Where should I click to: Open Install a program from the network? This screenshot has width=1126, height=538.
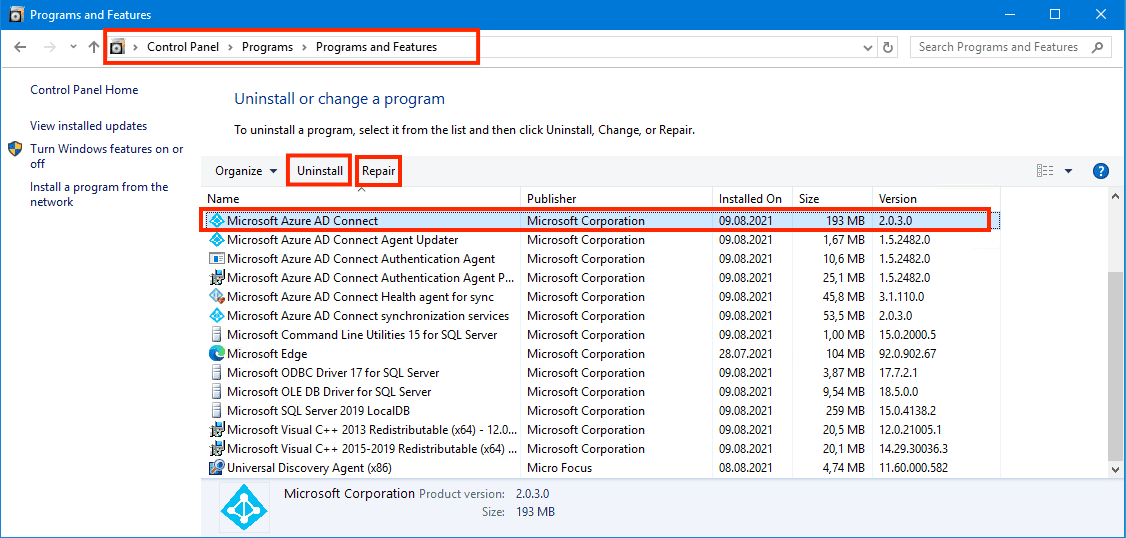[x=99, y=194]
